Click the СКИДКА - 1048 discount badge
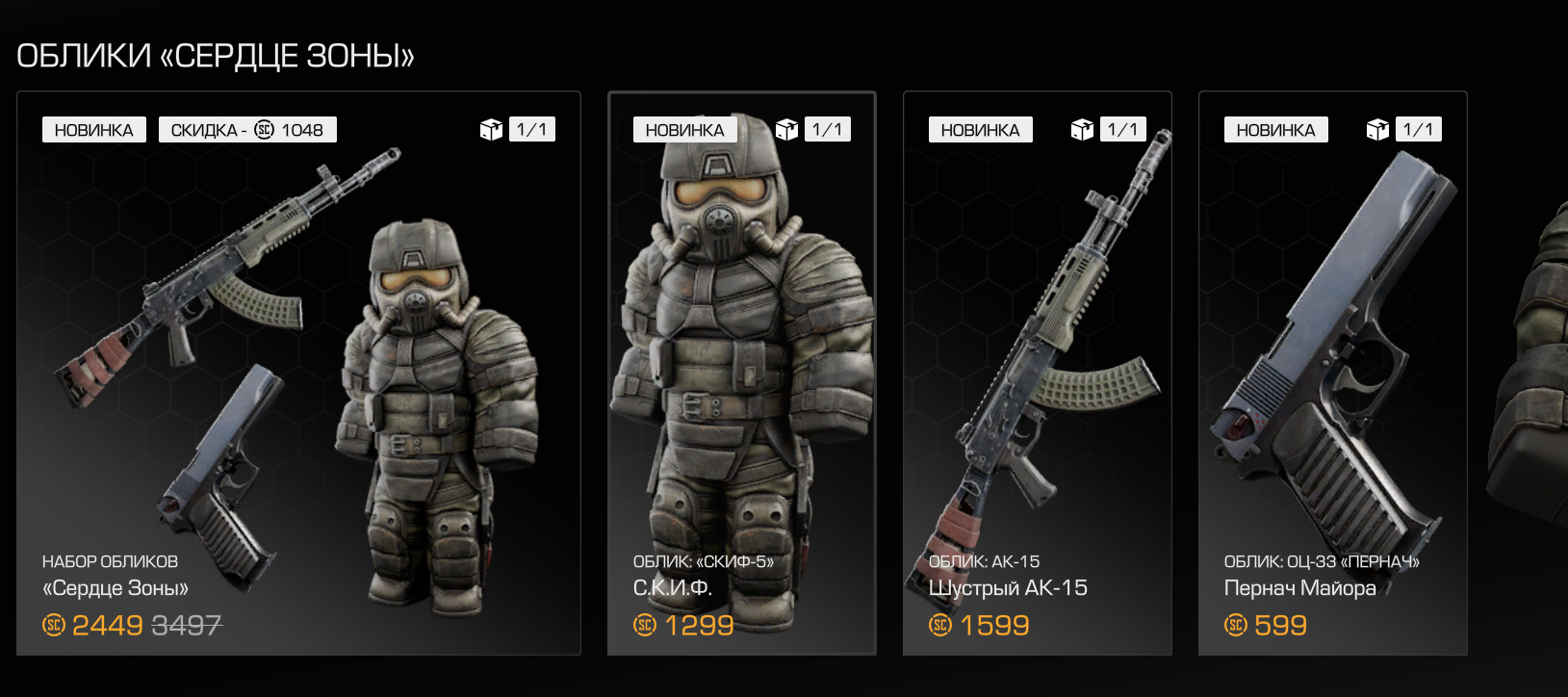1568x697 pixels. [x=247, y=130]
